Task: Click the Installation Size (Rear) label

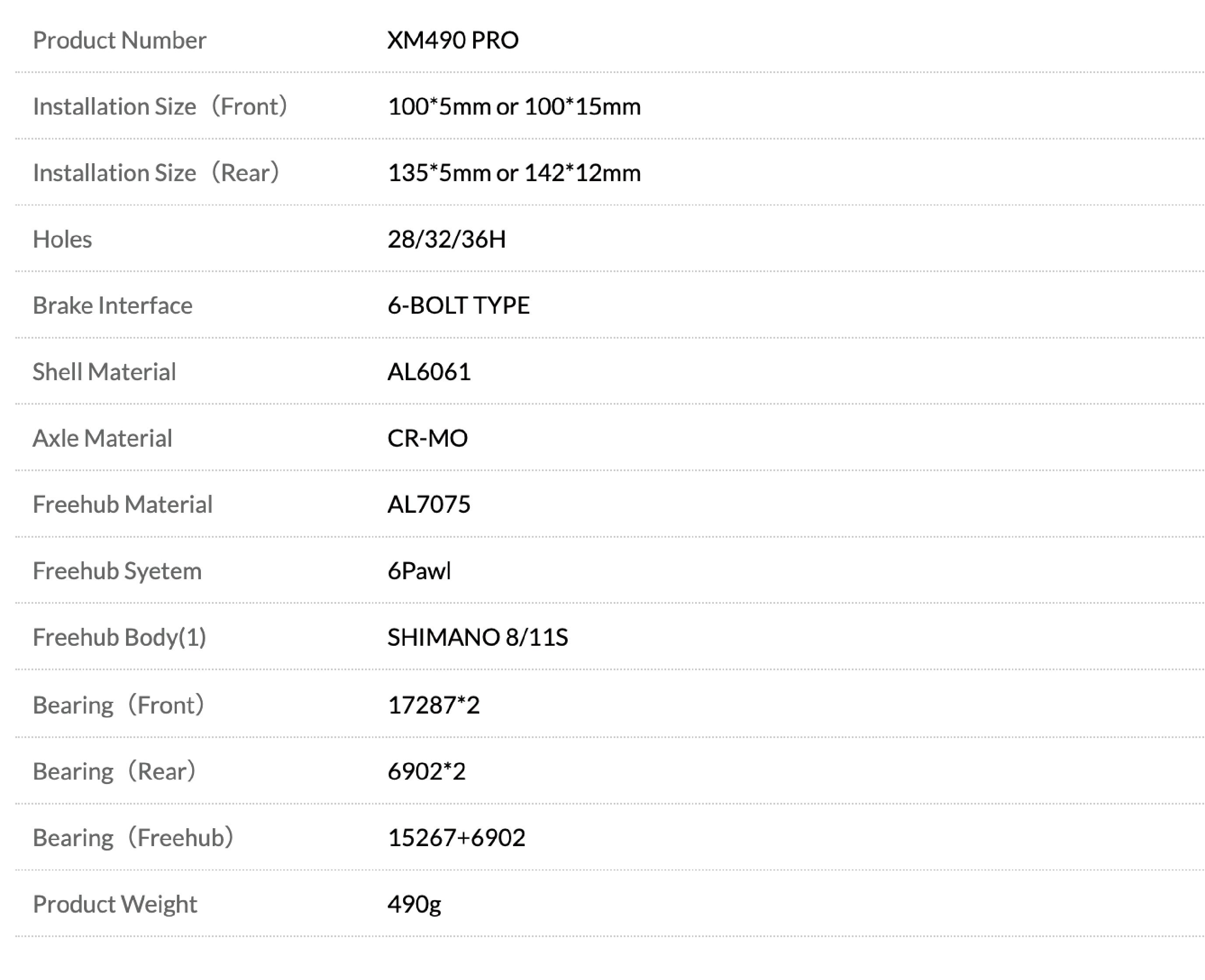Action: (156, 173)
